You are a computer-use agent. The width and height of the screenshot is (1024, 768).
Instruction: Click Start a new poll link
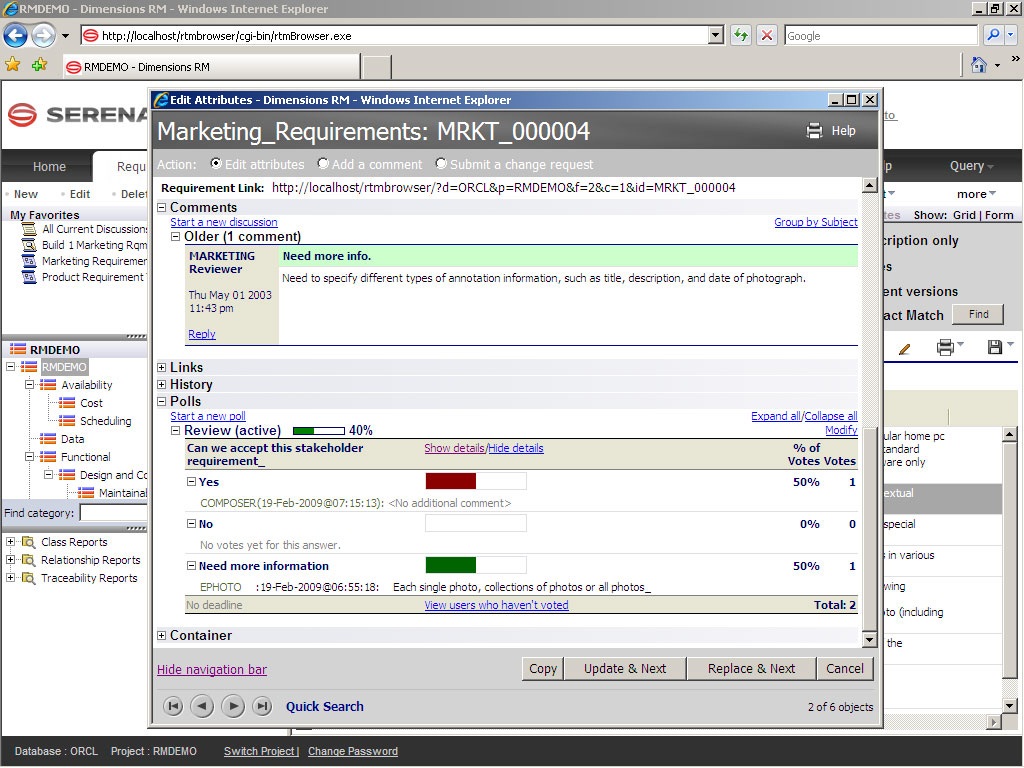coord(208,416)
